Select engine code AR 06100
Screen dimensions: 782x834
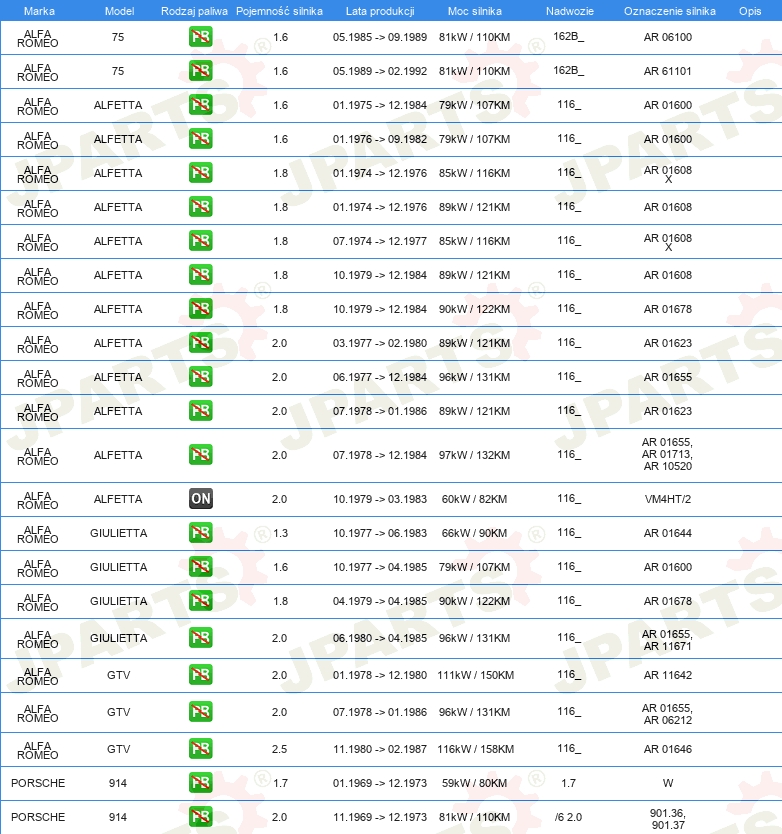pos(668,37)
